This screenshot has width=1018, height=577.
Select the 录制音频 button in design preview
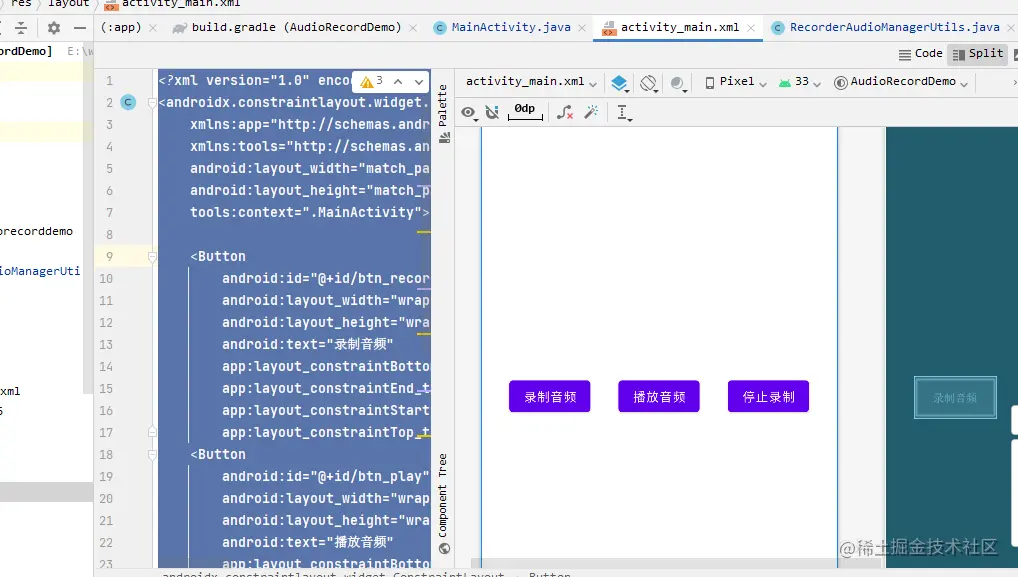549,397
